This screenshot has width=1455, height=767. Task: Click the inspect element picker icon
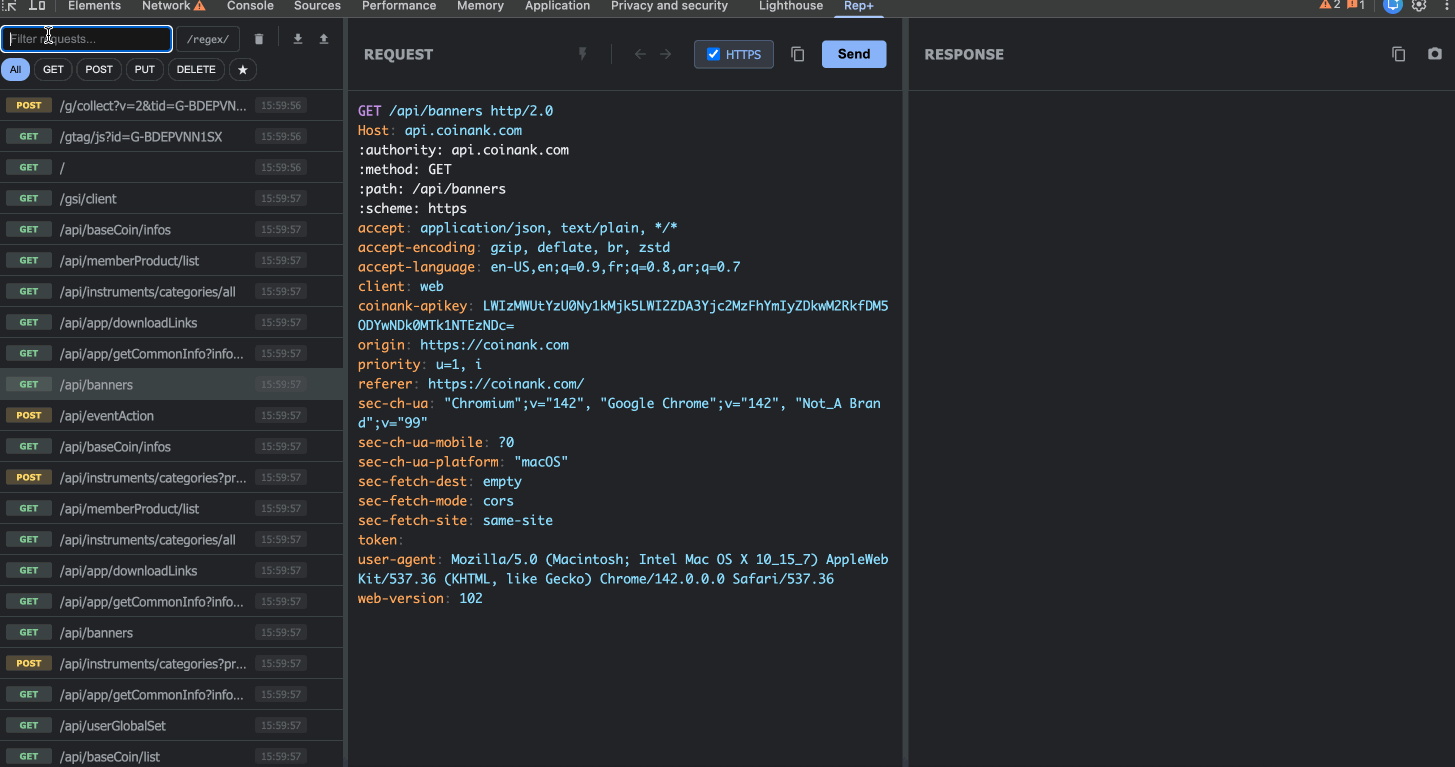[x=11, y=6]
